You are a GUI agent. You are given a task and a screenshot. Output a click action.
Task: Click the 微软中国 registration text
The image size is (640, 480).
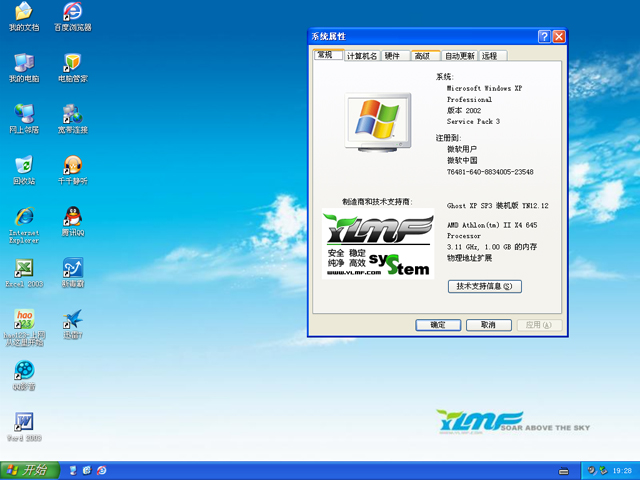[x=462, y=160]
